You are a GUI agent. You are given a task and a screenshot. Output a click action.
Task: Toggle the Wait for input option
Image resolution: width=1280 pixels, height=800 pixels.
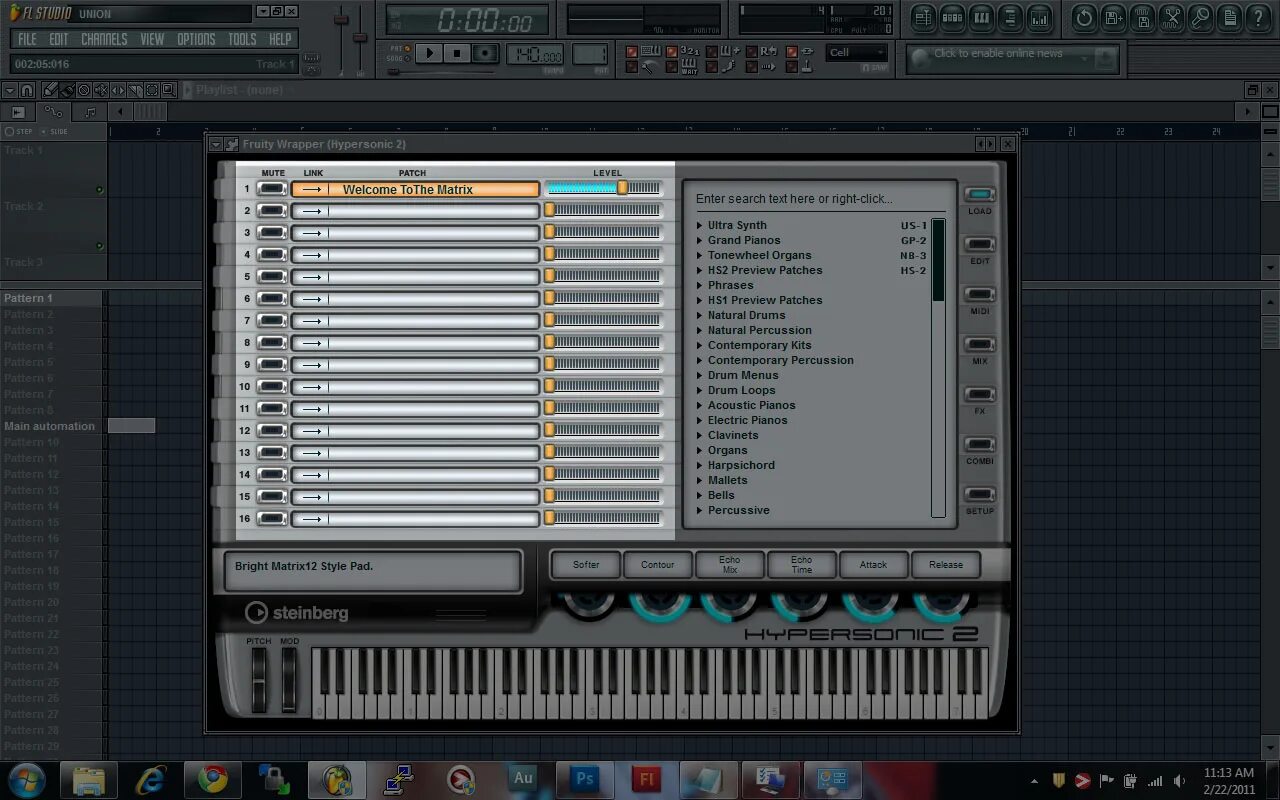(x=671, y=67)
